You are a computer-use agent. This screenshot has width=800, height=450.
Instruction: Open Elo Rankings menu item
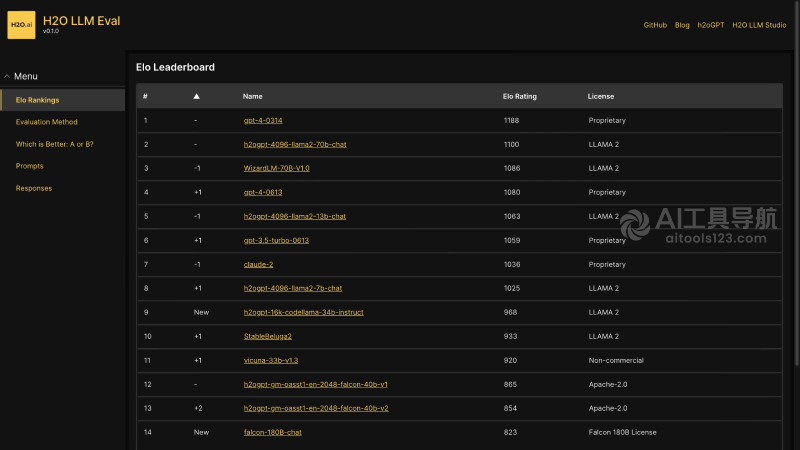[63, 100]
